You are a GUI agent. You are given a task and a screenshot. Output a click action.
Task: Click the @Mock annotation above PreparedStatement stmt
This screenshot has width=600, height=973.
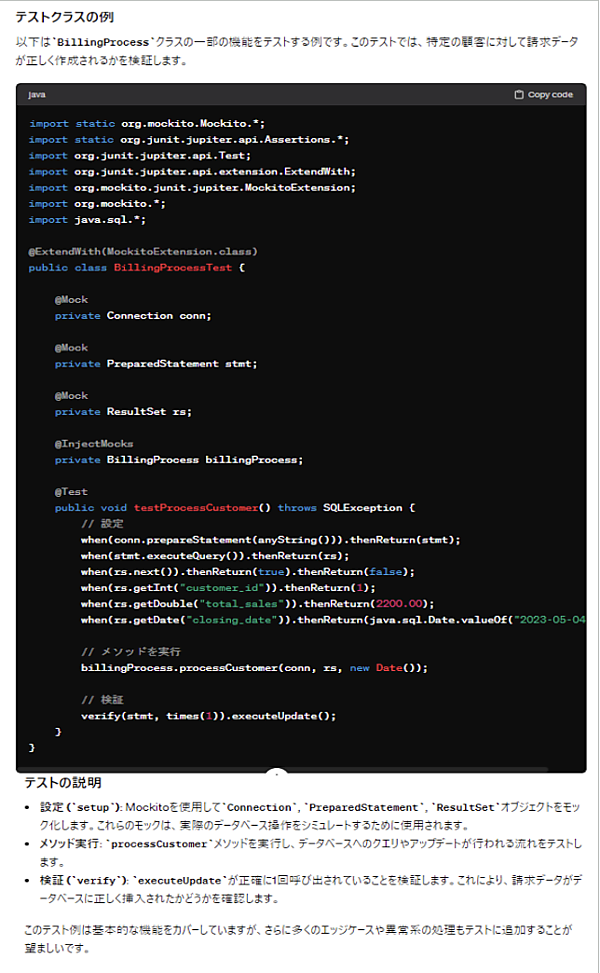(71, 348)
